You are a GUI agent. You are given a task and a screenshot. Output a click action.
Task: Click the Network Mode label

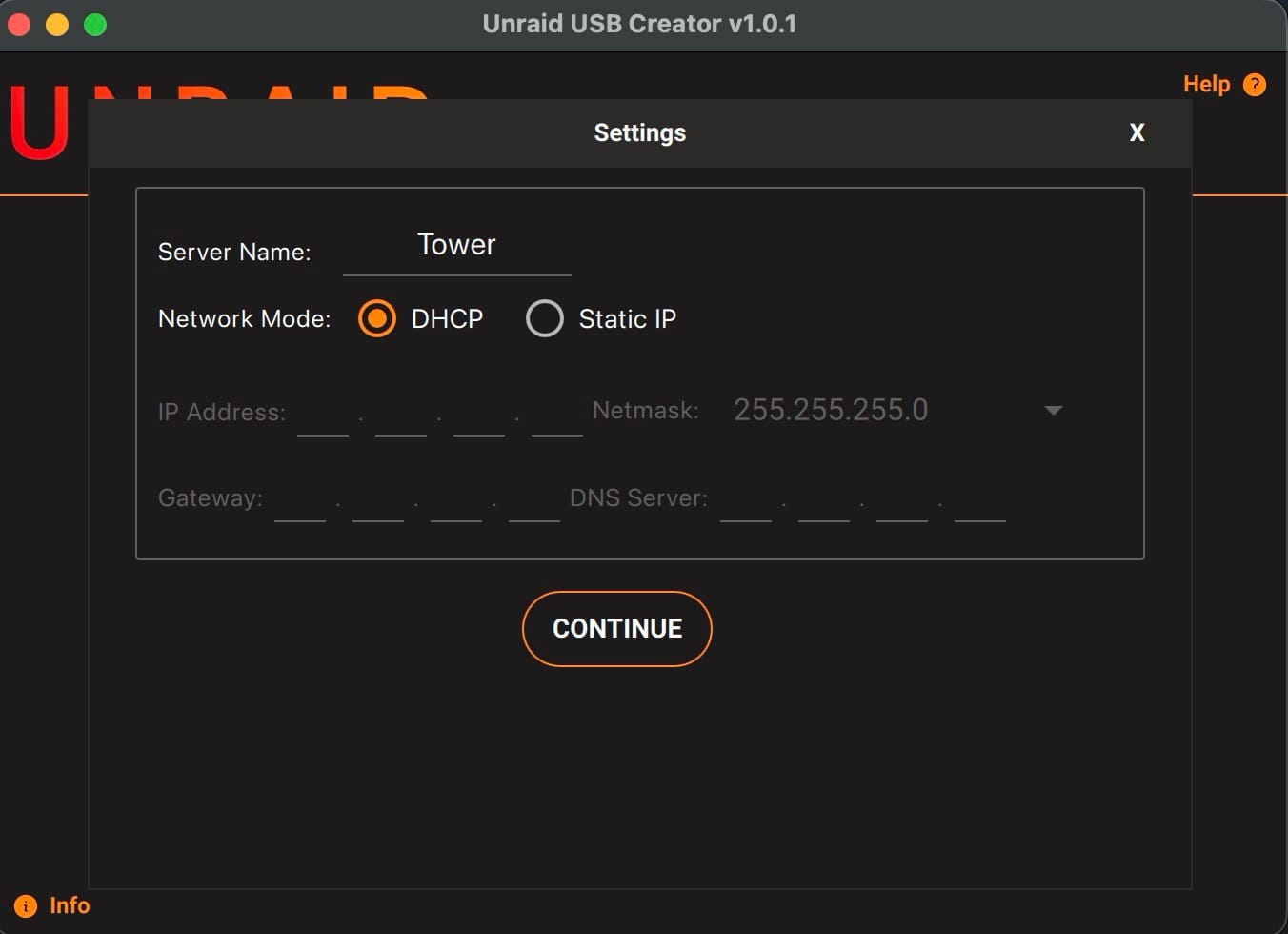pos(244,319)
